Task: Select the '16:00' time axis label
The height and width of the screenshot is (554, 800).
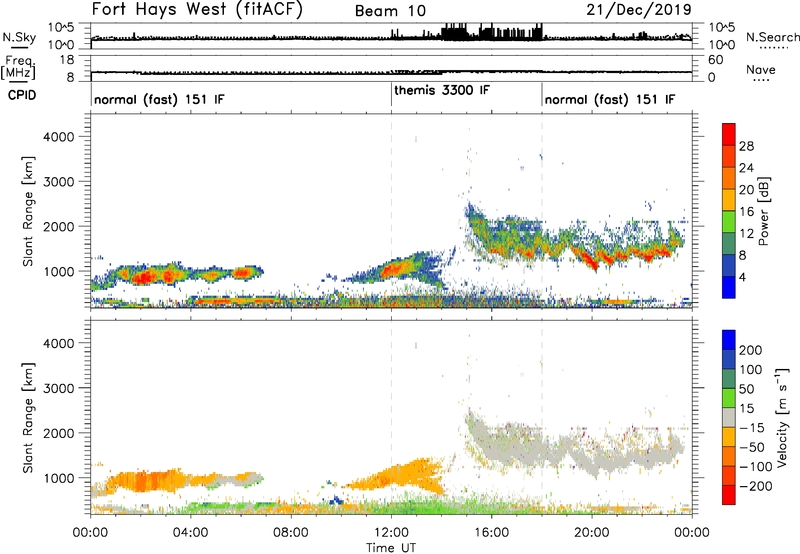Action: [x=491, y=533]
